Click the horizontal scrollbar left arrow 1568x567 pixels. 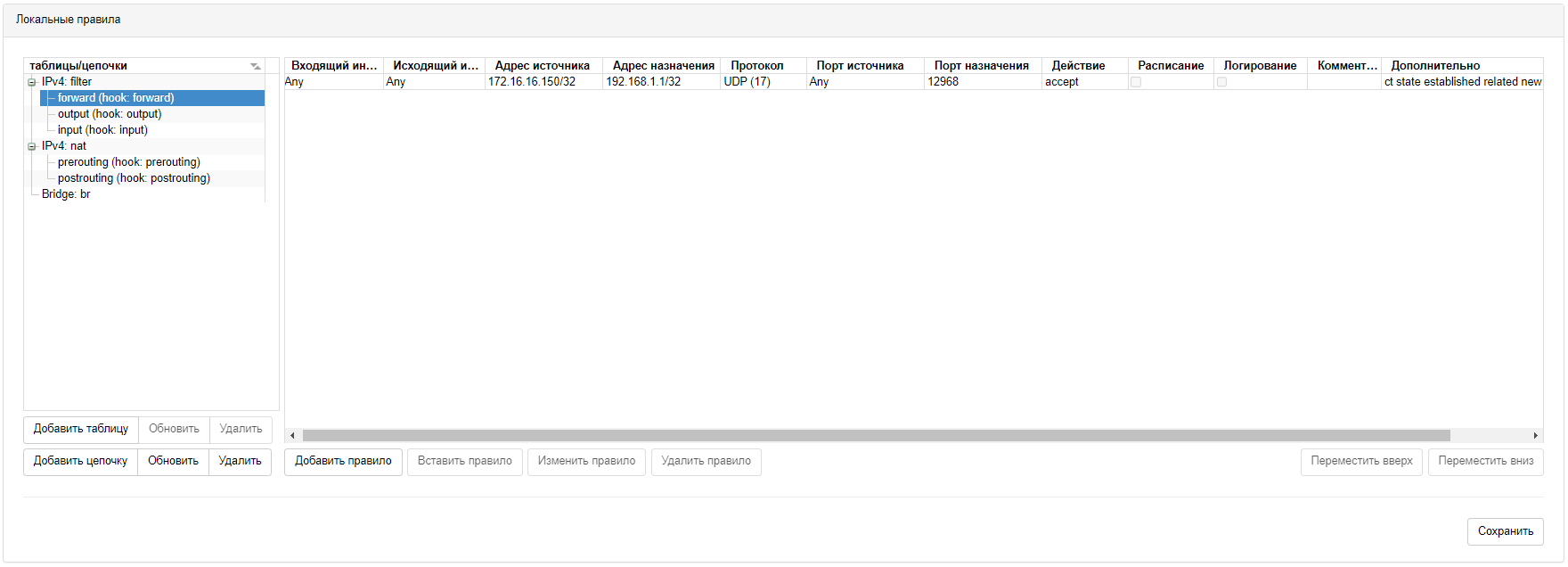point(292,436)
